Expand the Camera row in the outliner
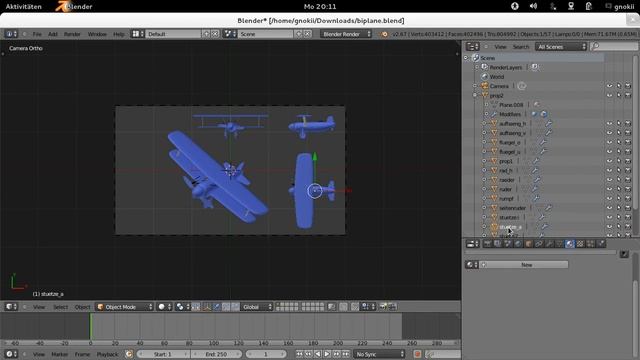 (x=475, y=86)
